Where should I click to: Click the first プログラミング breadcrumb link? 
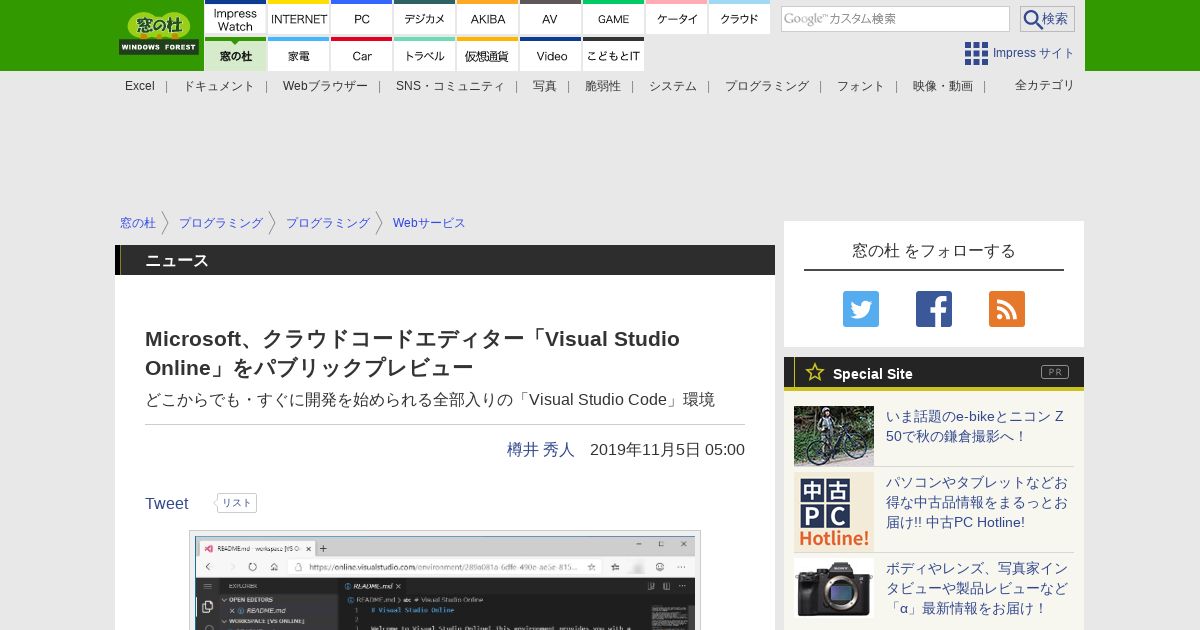[221, 223]
